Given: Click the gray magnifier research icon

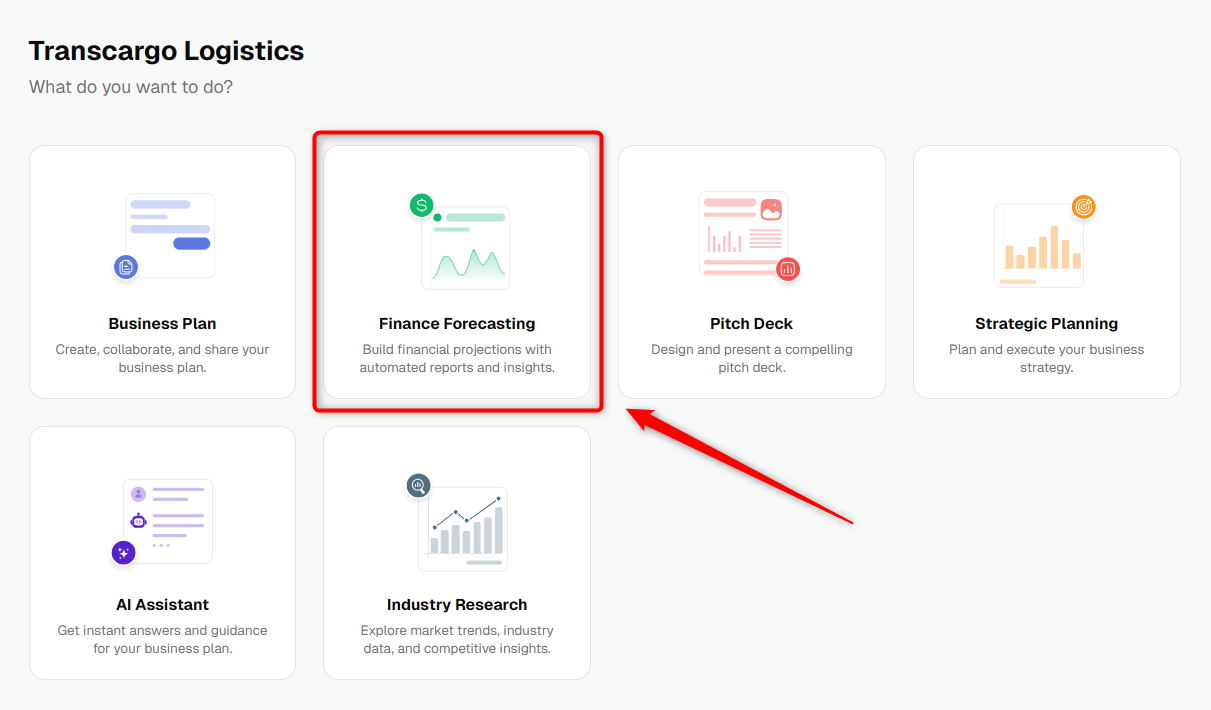Looking at the screenshot, I should click(418, 486).
